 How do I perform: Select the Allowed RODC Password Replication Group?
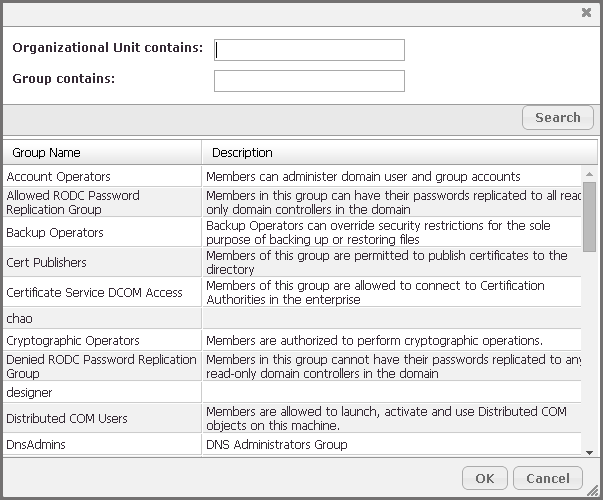click(x=292, y=202)
